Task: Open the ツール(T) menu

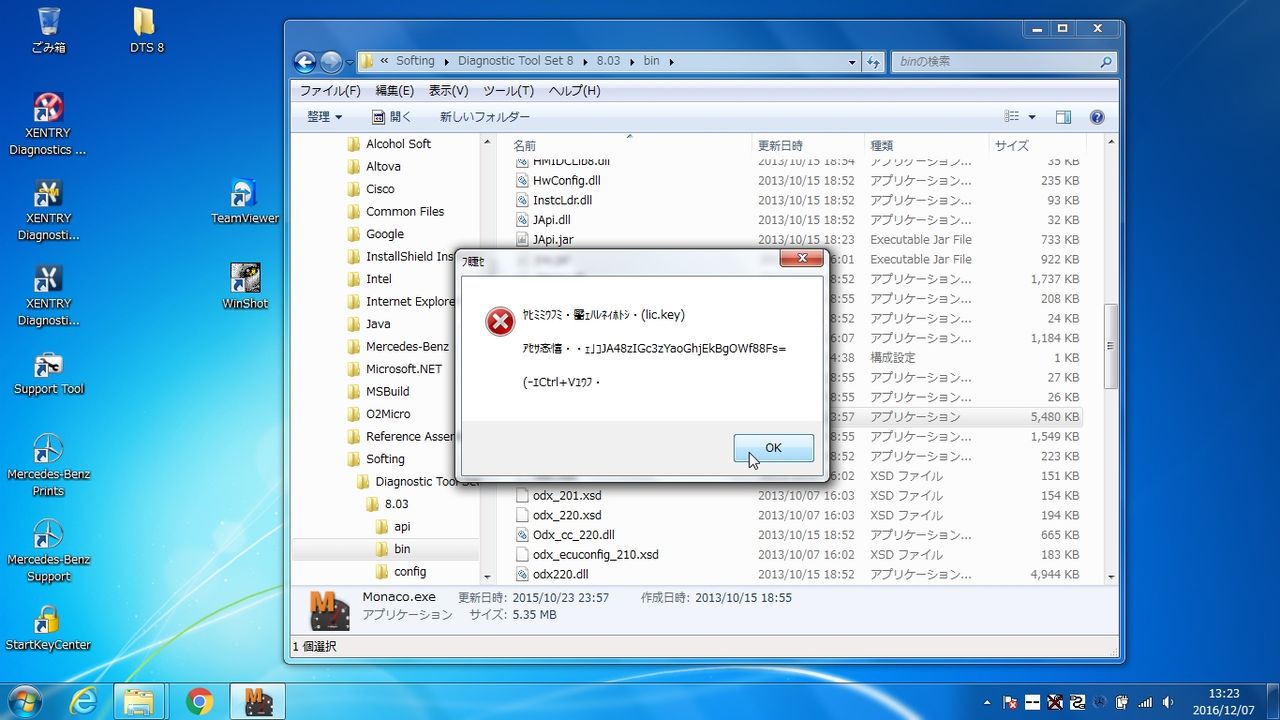Action: pyautogui.click(x=508, y=91)
